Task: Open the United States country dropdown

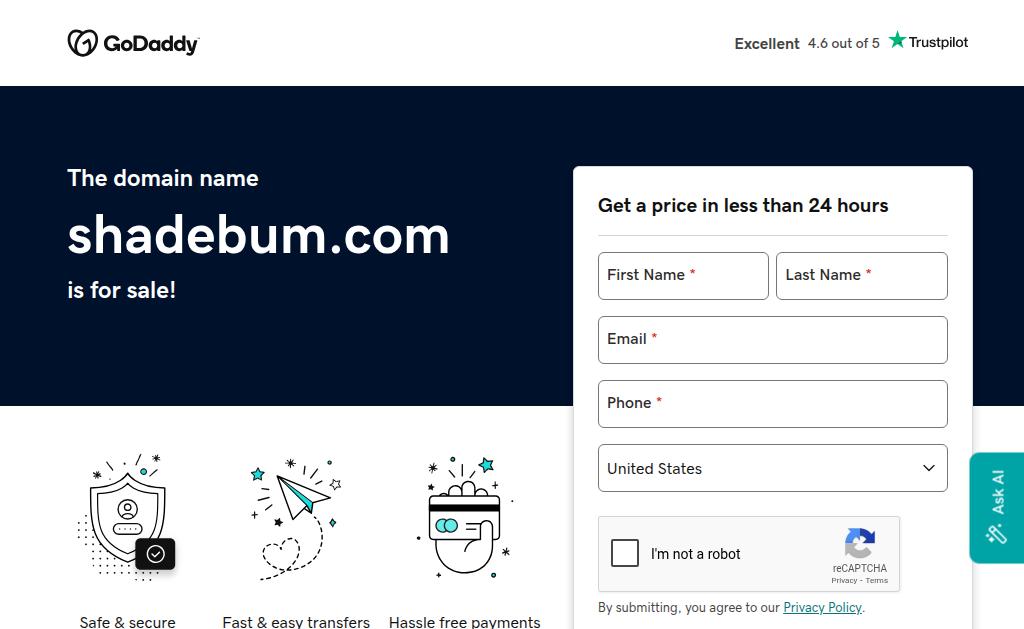Action: point(772,468)
